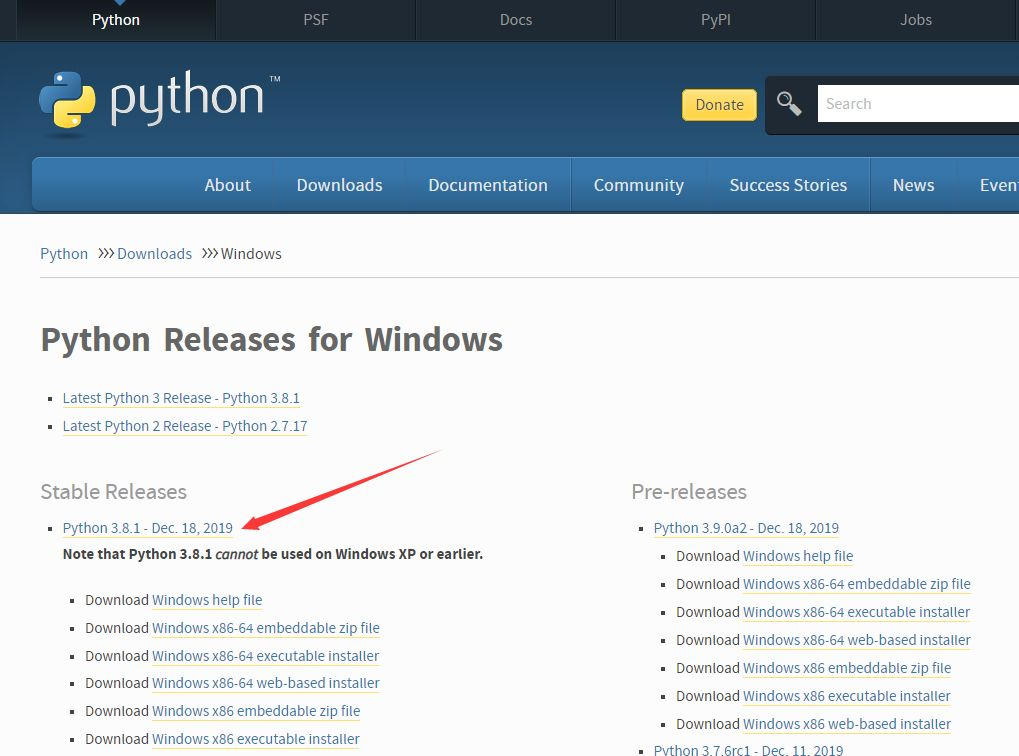Open Python 3.7.6rc1 - Dec. 11, 2019 link
This screenshot has height=756, width=1019.
pos(748,749)
